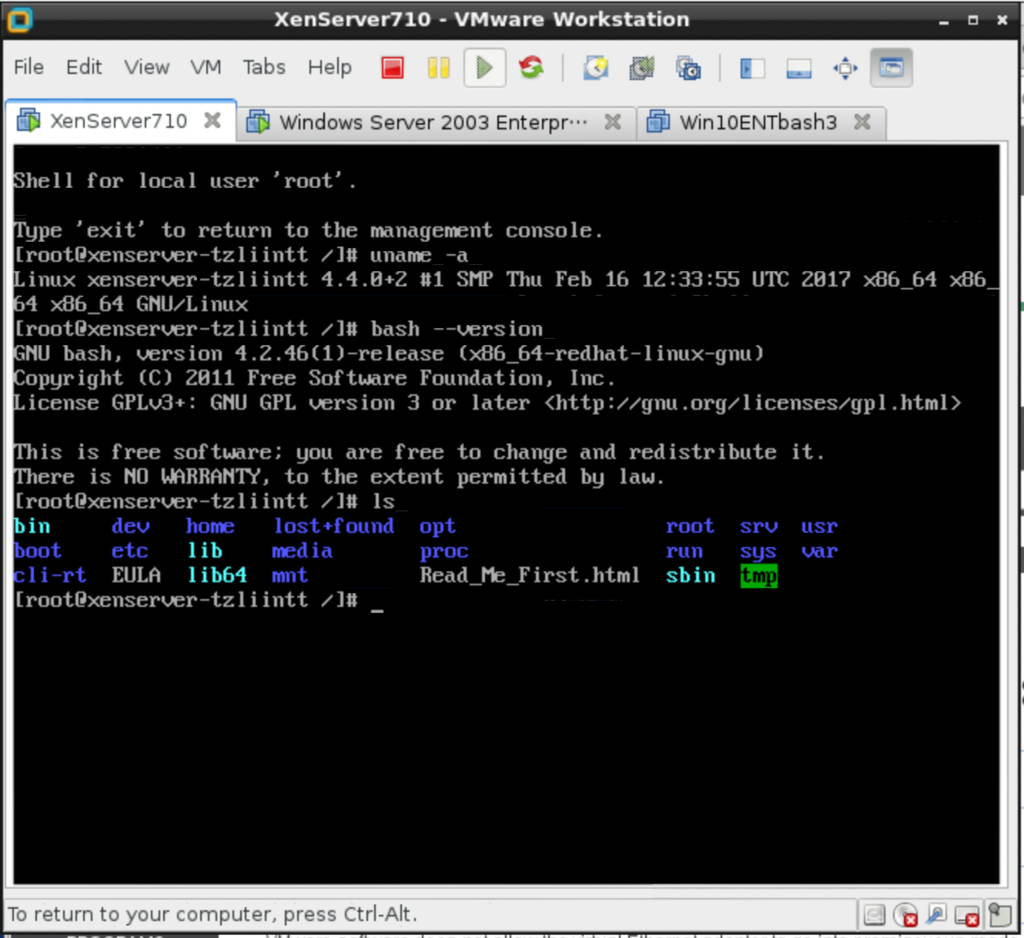Viewport: 1024px width, 938px height.
Task: Click the green Power On play button
Action: [x=485, y=67]
